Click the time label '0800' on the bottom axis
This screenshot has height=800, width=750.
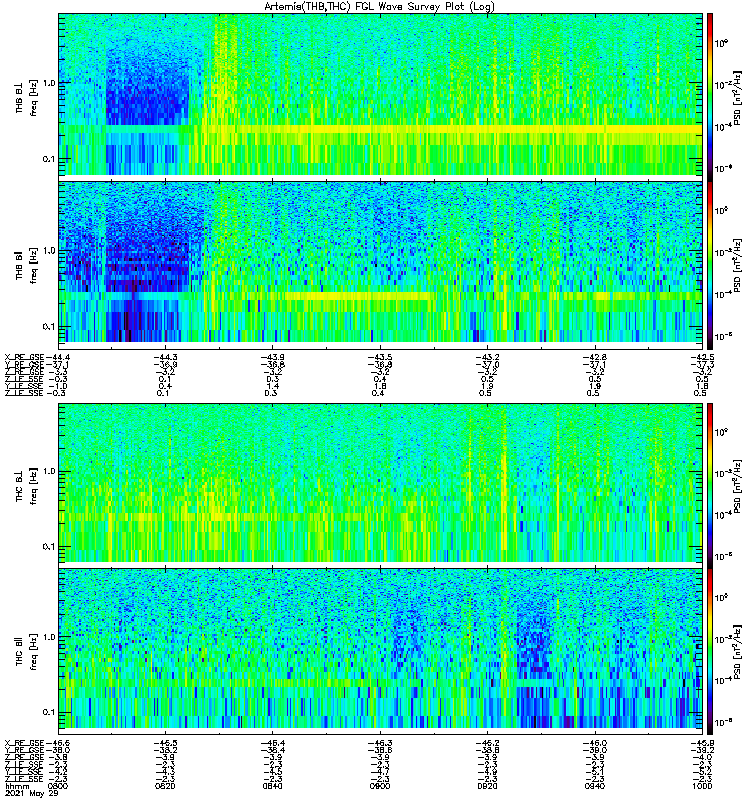pos(58,786)
